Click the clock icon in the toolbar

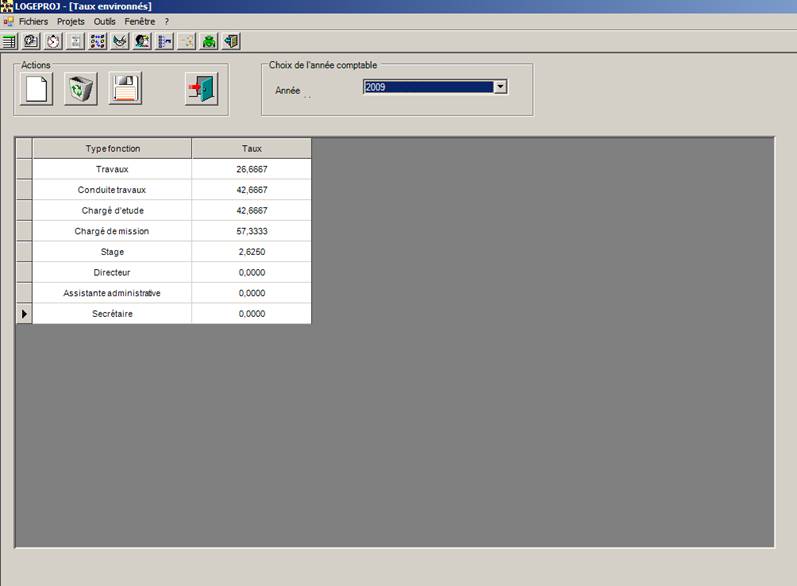coord(53,41)
